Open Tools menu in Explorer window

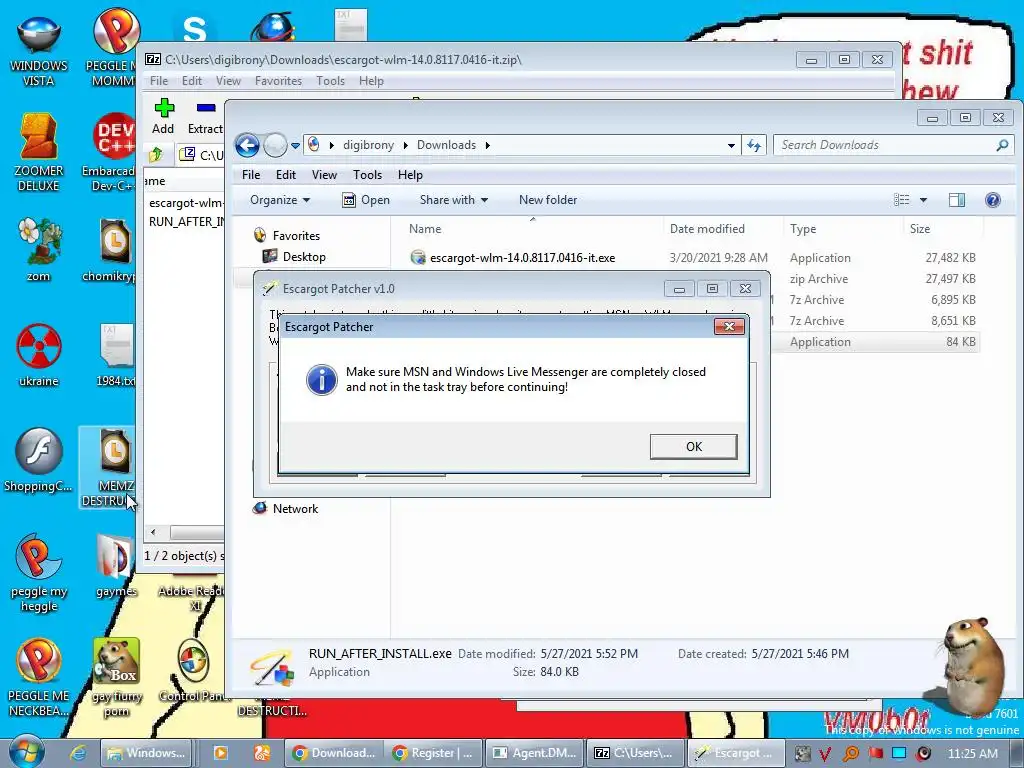click(367, 175)
